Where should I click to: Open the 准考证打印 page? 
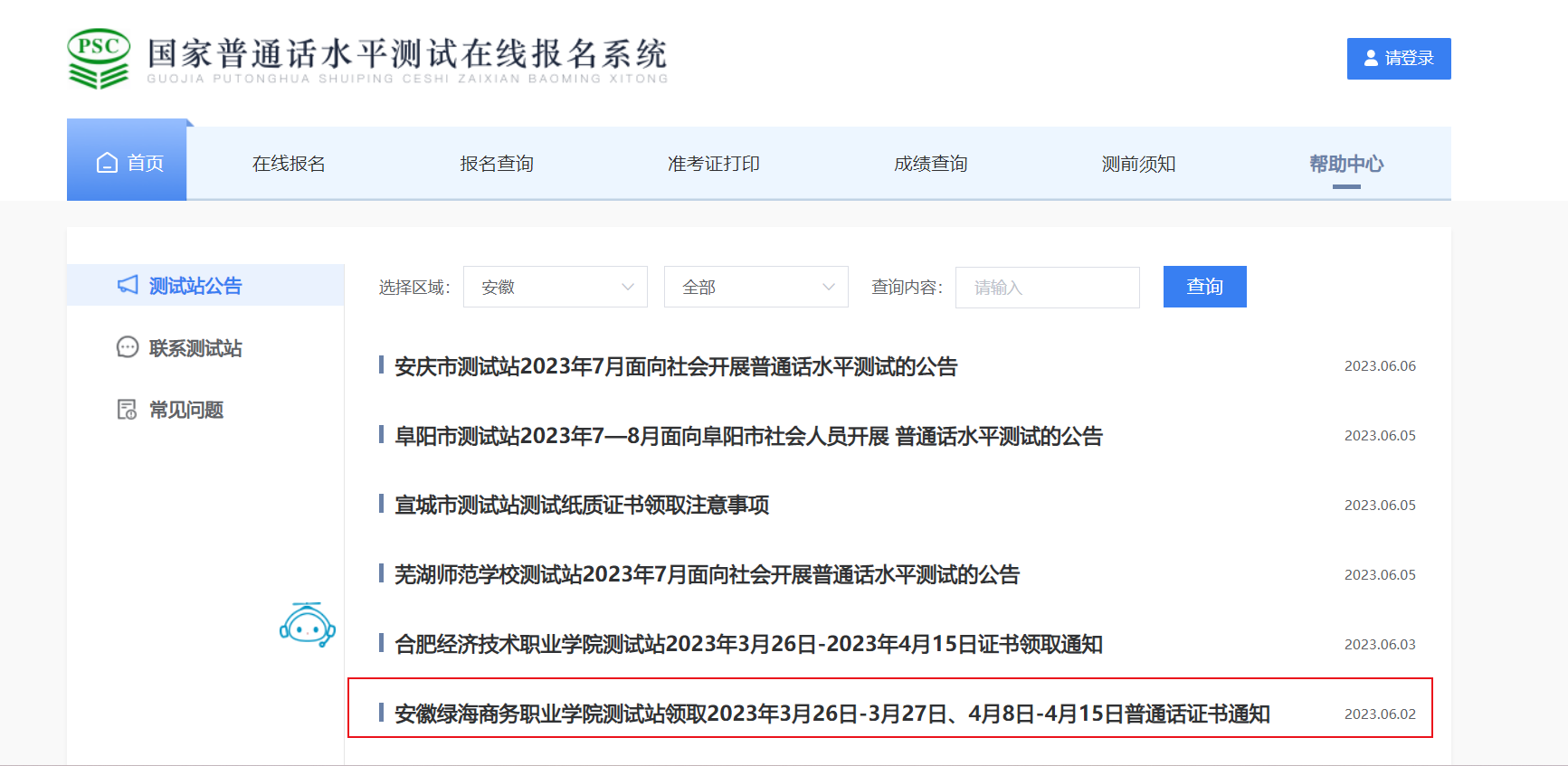tap(713, 164)
